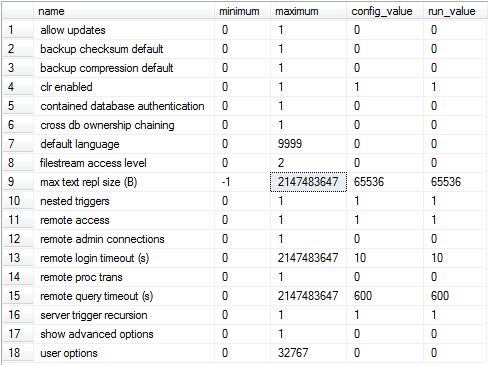The width and height of the screenshot is (488, 365).
Task: Click config_value 600 for remote query timeout
Action: 385,296
